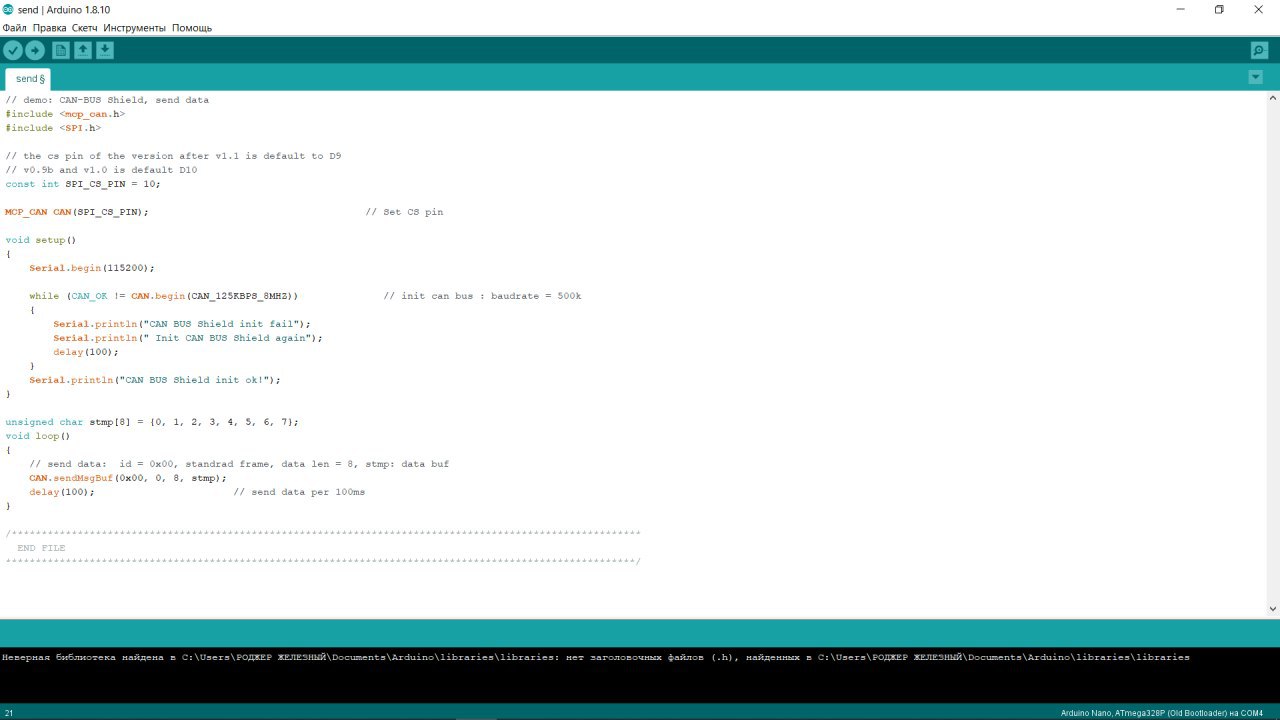
Task: Save the sketch using the down-arrow icon
Action: pos(105,50)
